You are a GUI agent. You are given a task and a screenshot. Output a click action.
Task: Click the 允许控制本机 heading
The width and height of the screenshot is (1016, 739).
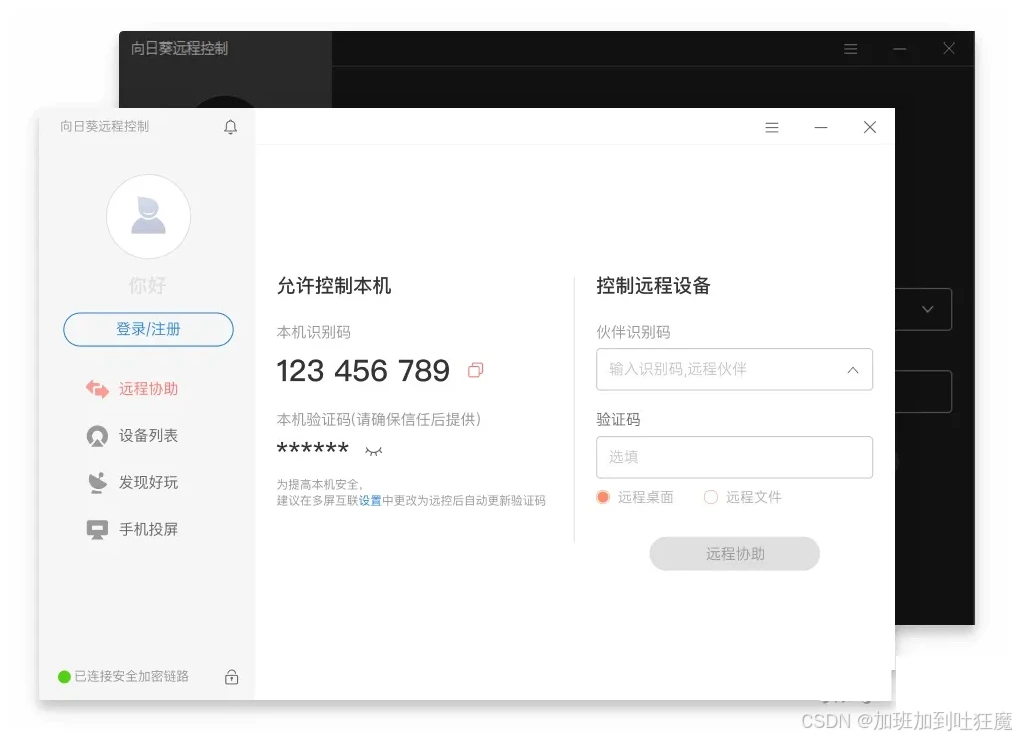point(334,286)
